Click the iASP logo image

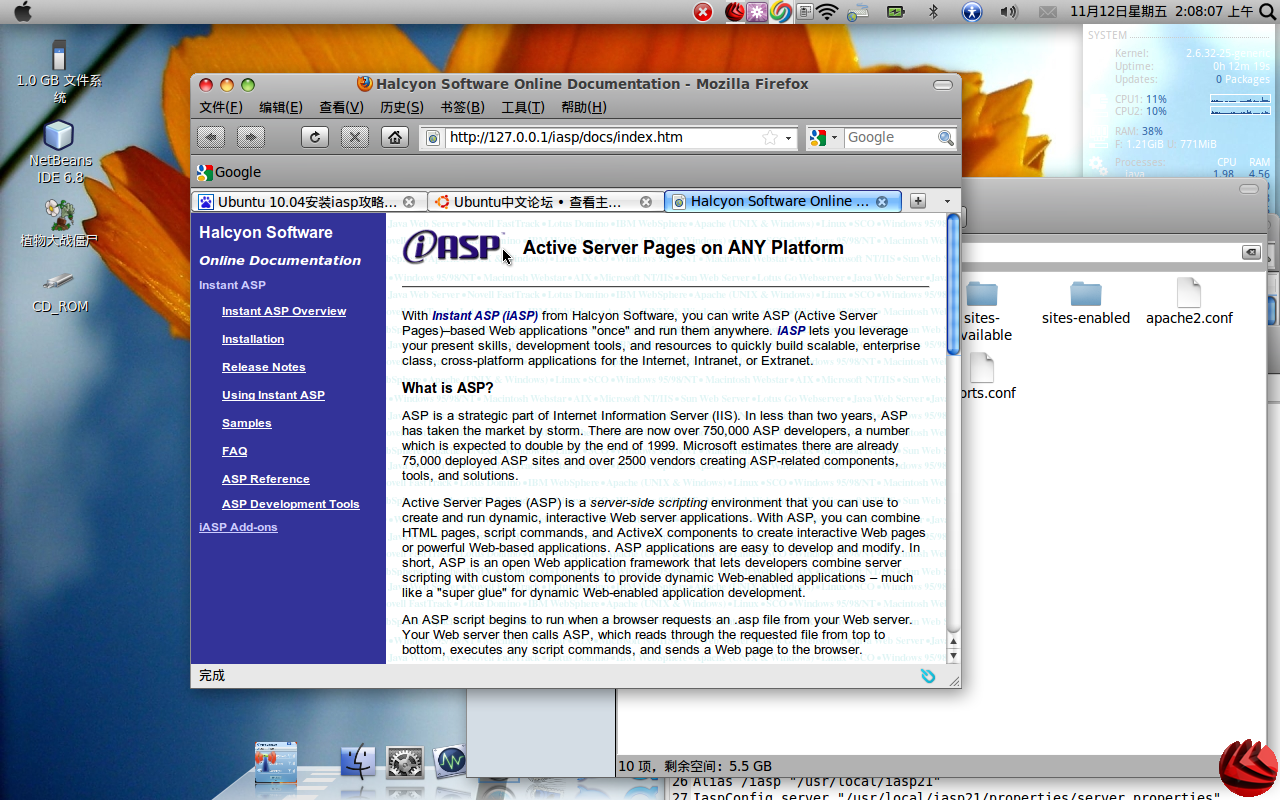454,246
